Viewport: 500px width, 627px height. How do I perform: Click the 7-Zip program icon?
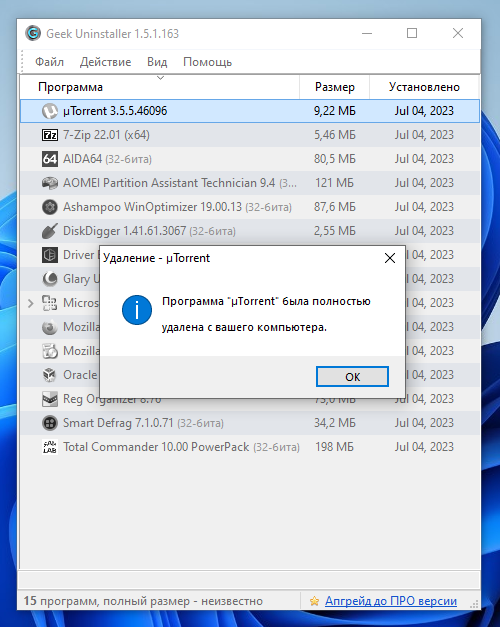pos(50,135)
